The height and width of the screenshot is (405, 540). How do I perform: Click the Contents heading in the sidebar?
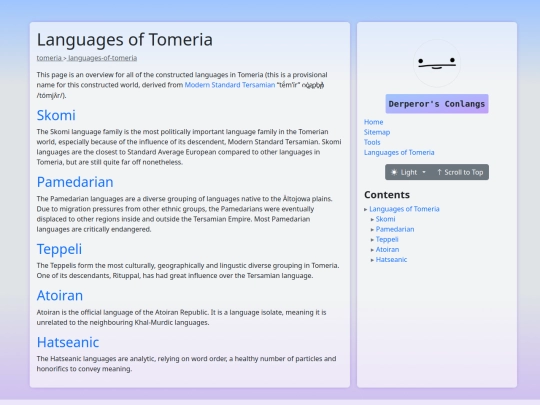[x=387, y=195]
